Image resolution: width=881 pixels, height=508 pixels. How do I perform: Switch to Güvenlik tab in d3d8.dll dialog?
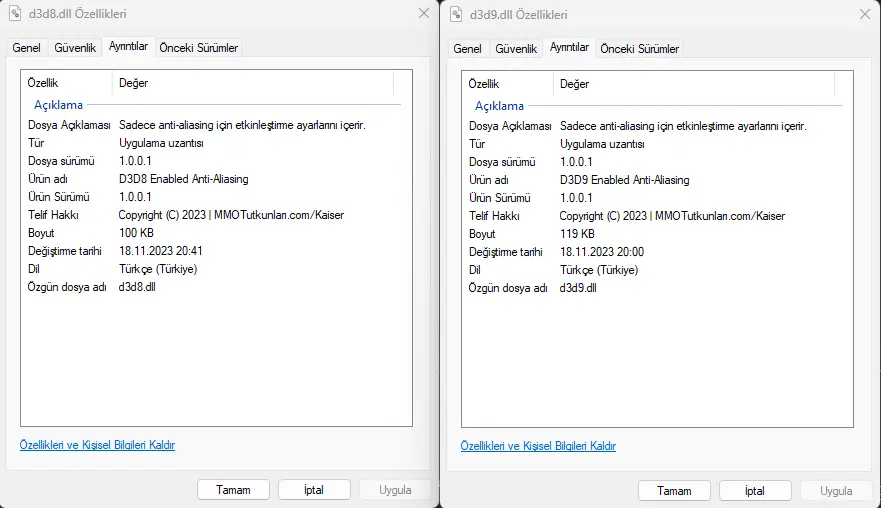pyautogui.click(x=75, y=48)
